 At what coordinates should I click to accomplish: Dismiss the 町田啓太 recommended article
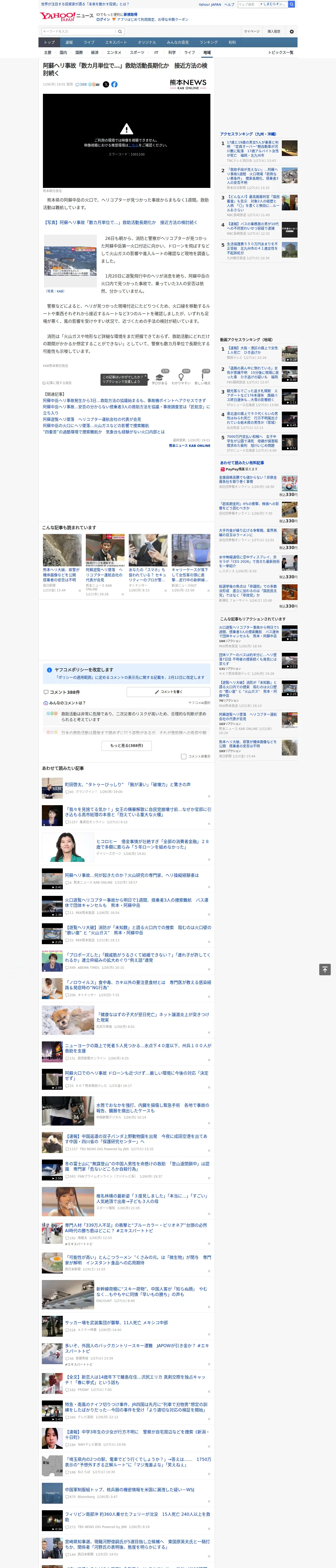pyautogui.click(x=209, y=796)
